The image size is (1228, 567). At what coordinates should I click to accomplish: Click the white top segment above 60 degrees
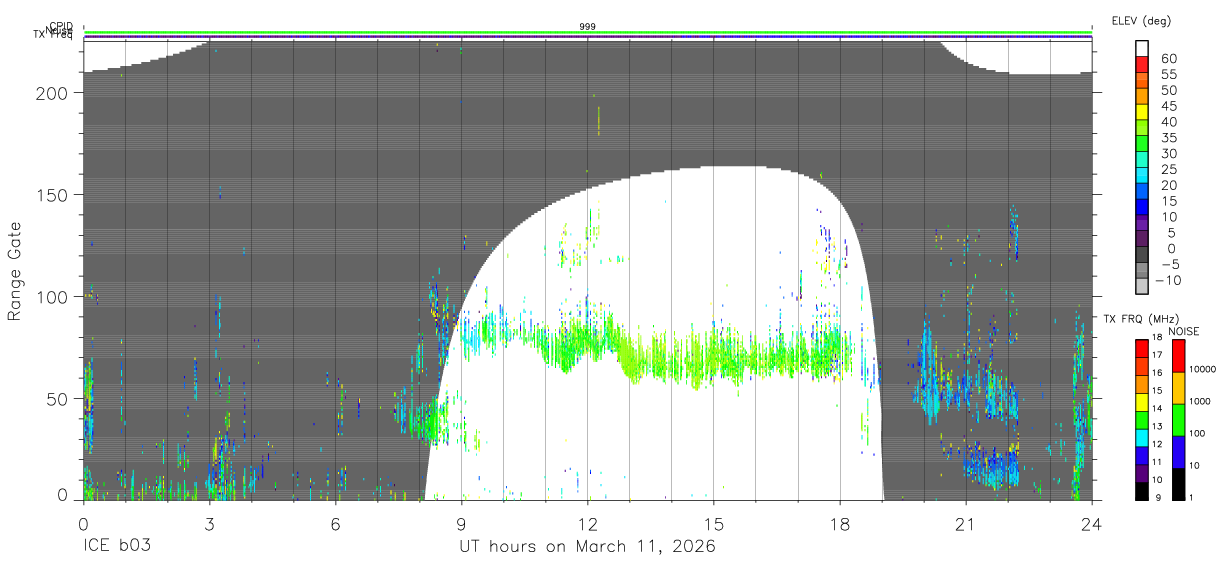pyautogui.click(x=1142, y=50)
